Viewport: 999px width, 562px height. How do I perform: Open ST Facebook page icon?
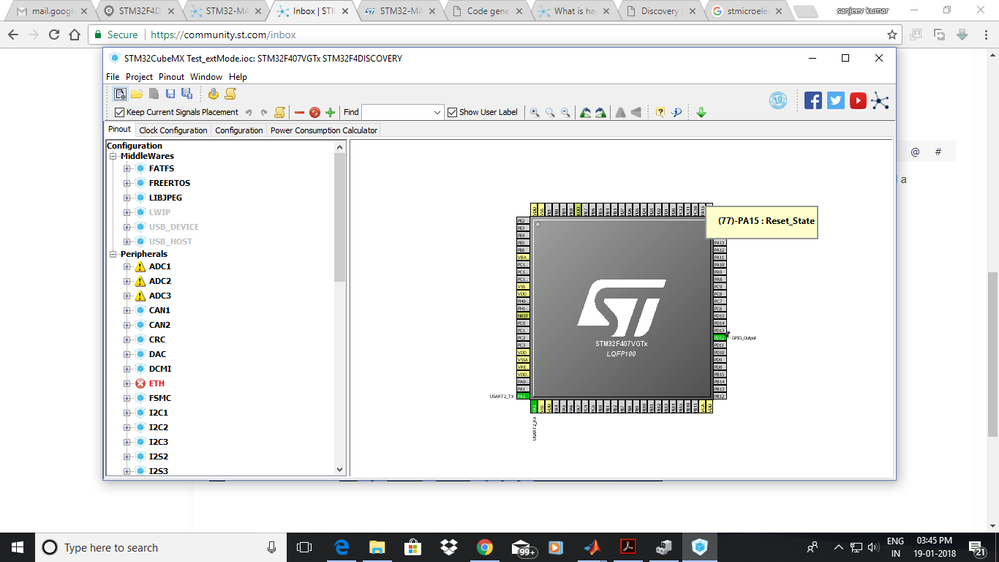tap(812, 101)
